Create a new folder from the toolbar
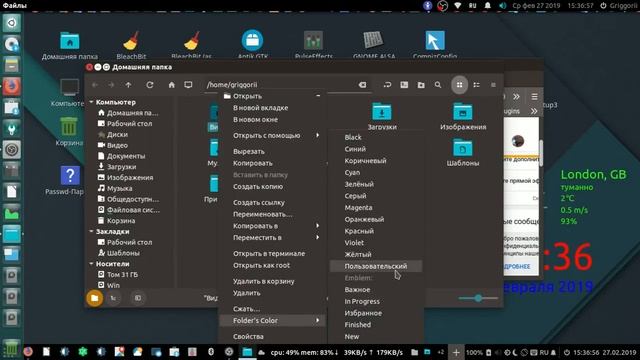The height and width of the screenshot is (360, 640). click(421, 85)
